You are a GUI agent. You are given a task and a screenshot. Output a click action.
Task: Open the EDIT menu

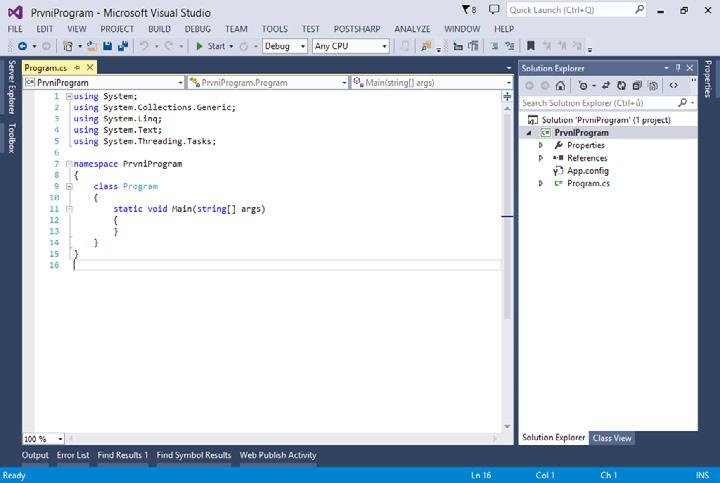tap(45, 29)
